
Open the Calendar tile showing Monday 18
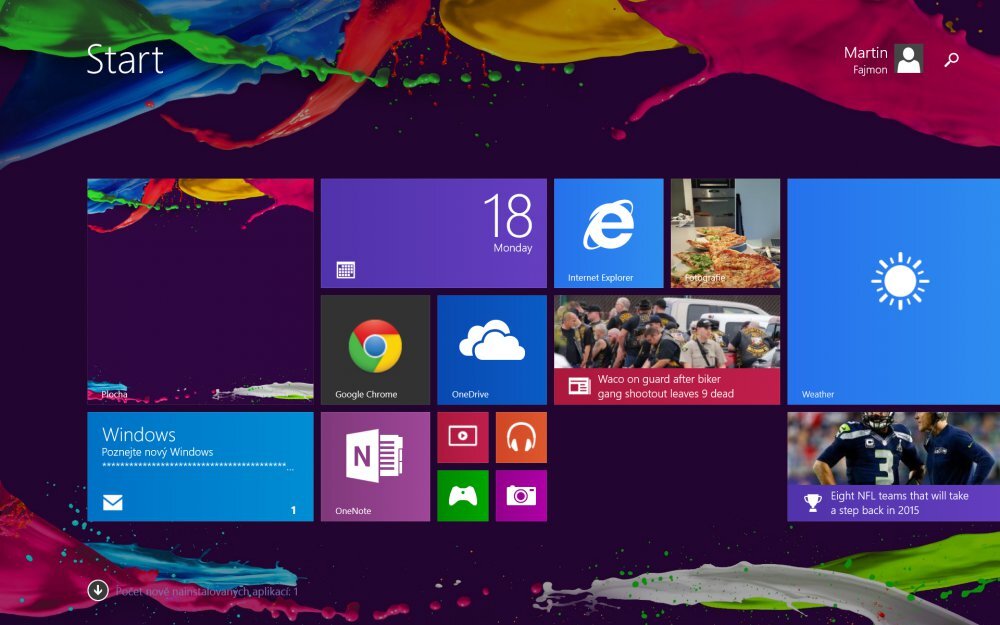click(x=432, y=232)
